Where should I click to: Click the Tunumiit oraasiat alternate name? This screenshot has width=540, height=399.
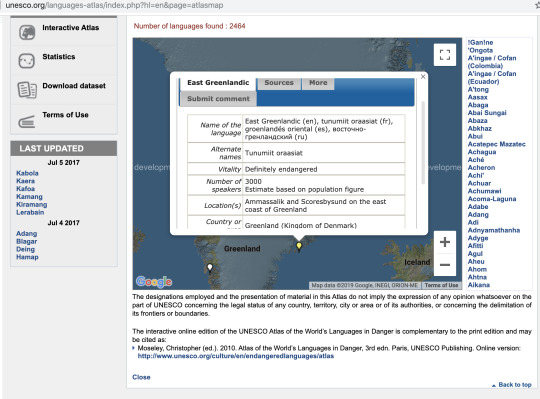[273, 153]
